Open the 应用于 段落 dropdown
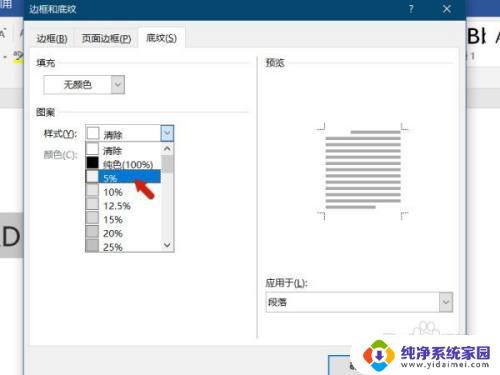The width and height of the screenshot is (500, 375). point(446,302)
